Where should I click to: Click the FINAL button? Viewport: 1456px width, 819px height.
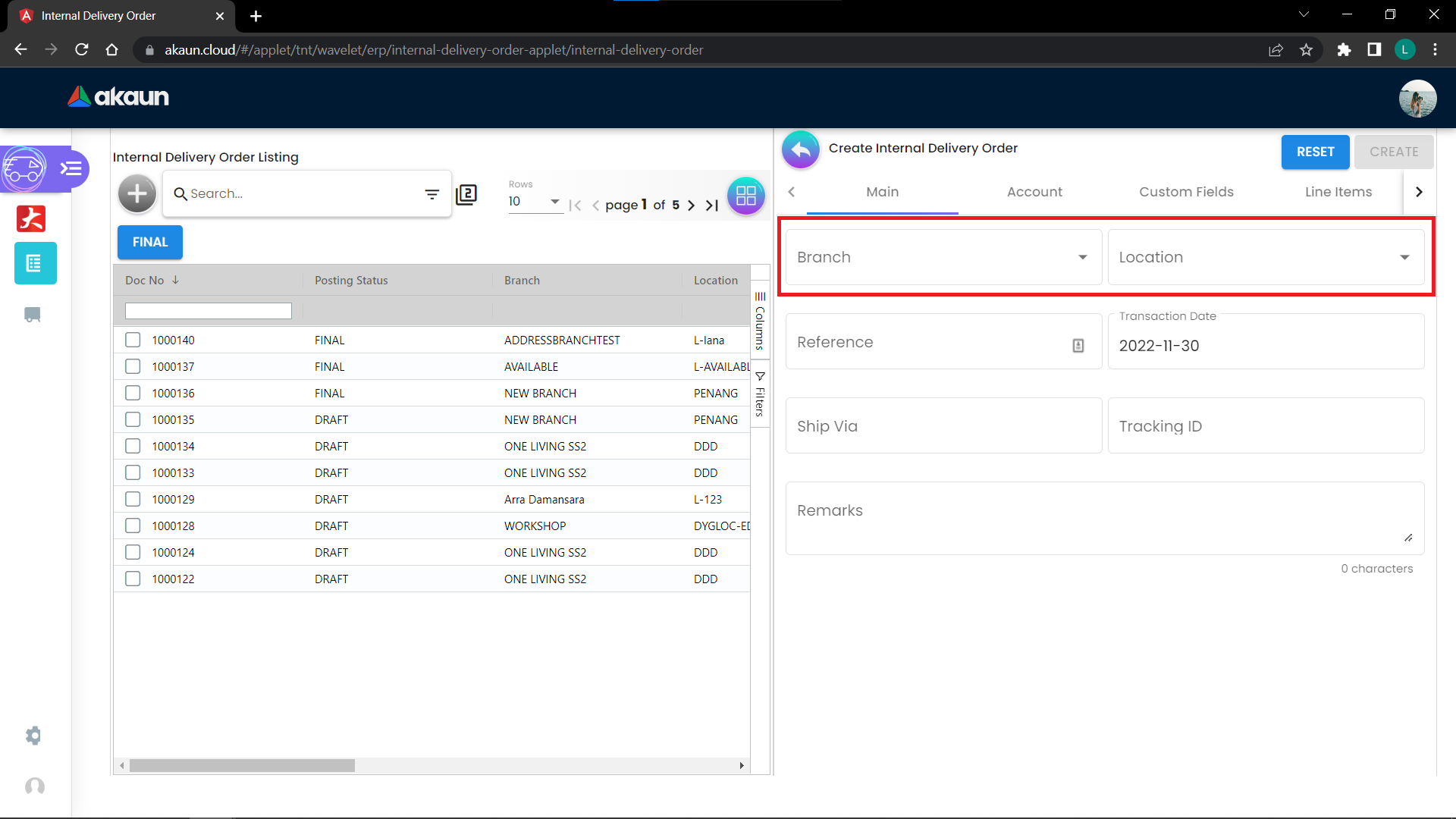click(150, 242)
